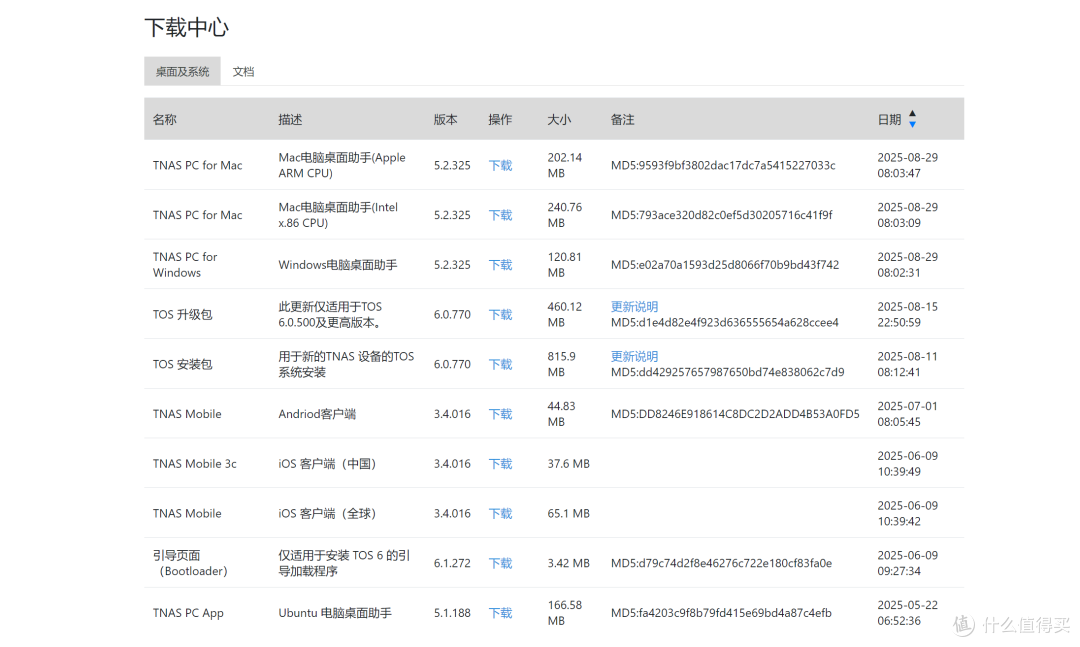Viewport: 1080px width, 647px height.
Task: Click the TNAS PC App name cell
Action: click(188, 613)
